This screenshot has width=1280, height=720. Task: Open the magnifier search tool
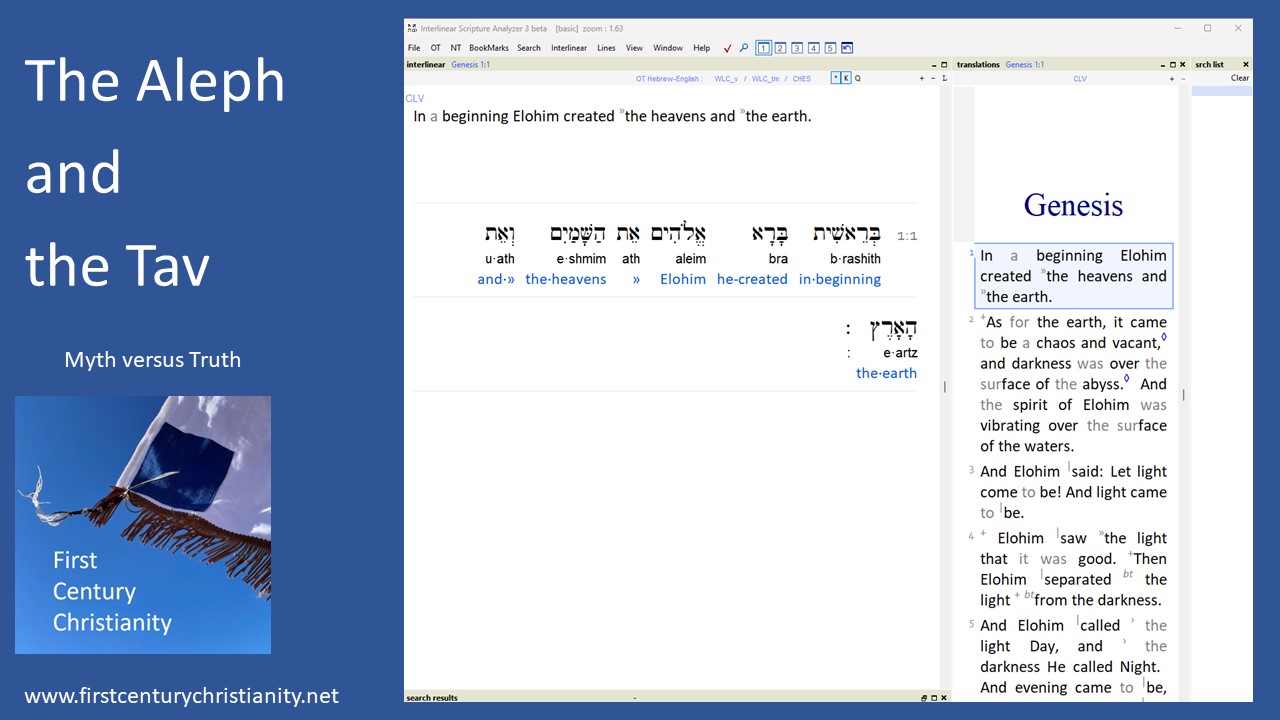coord(744,47)
